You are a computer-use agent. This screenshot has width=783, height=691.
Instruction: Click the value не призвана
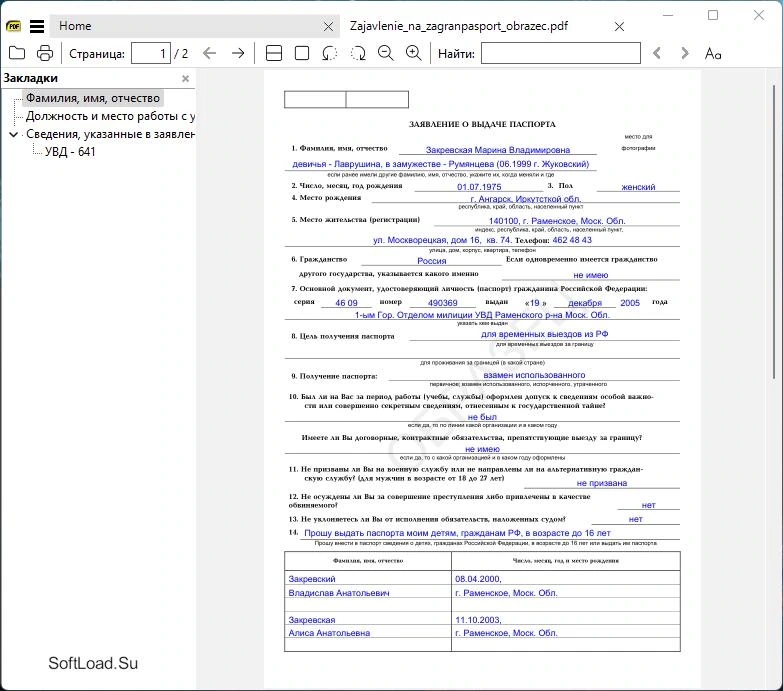pyautogui.click(x=601, y=483)
